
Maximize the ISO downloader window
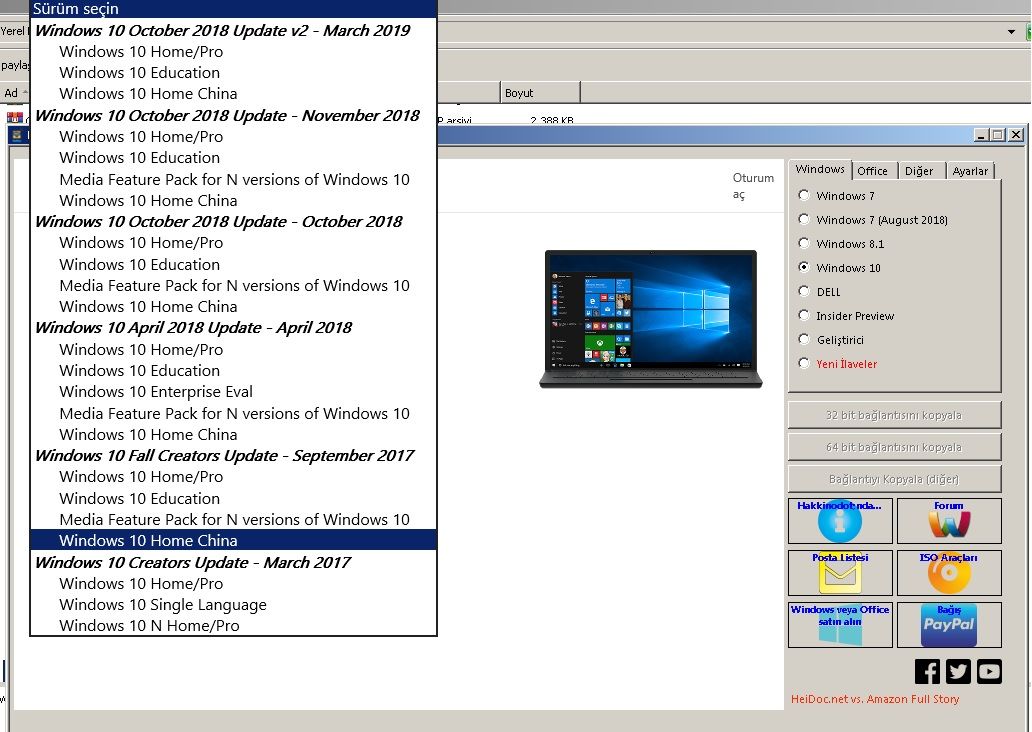(x=998, y=135)
